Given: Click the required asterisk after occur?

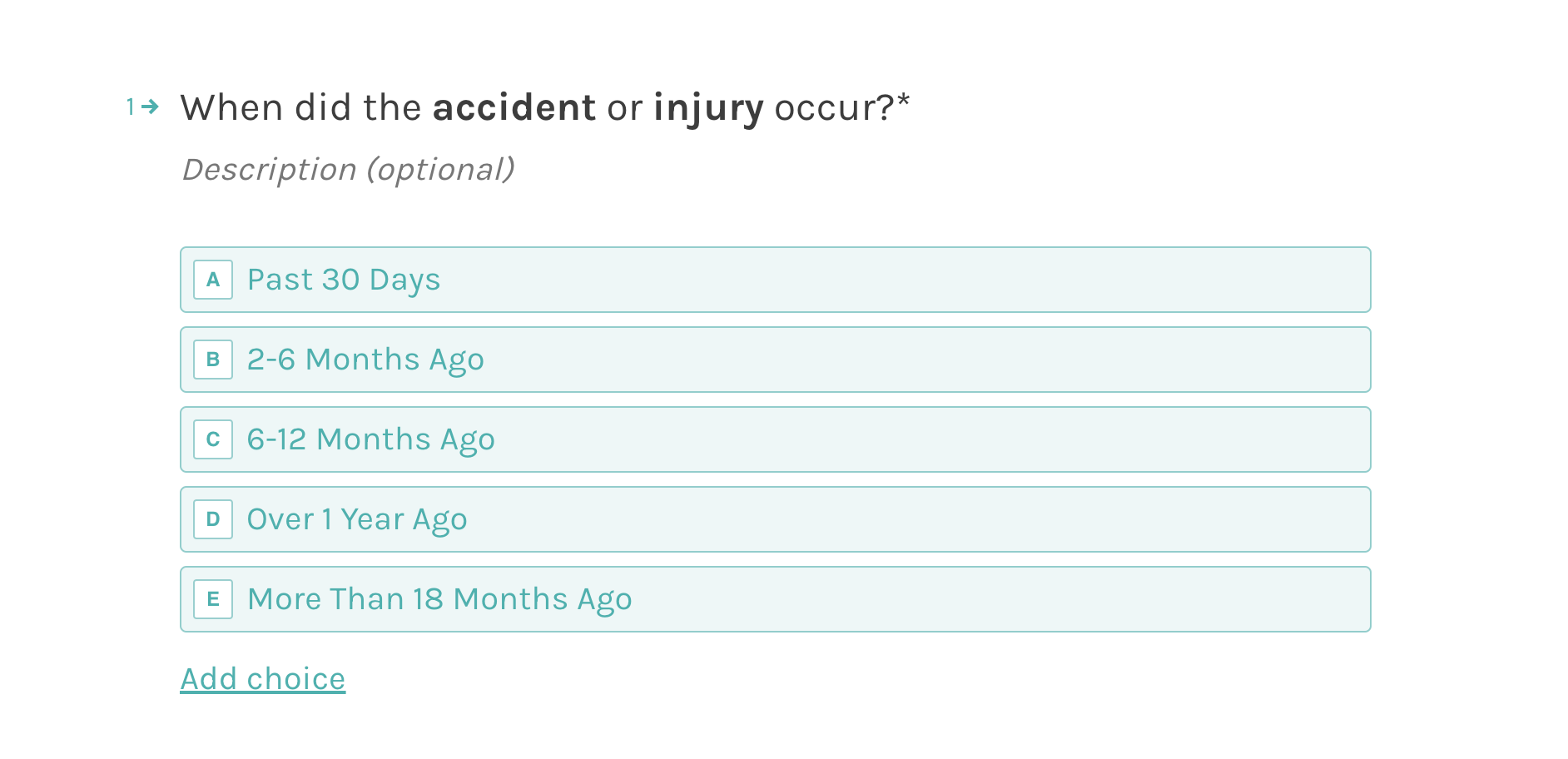Looking at the screenshot, I should [x=903, y=102].
